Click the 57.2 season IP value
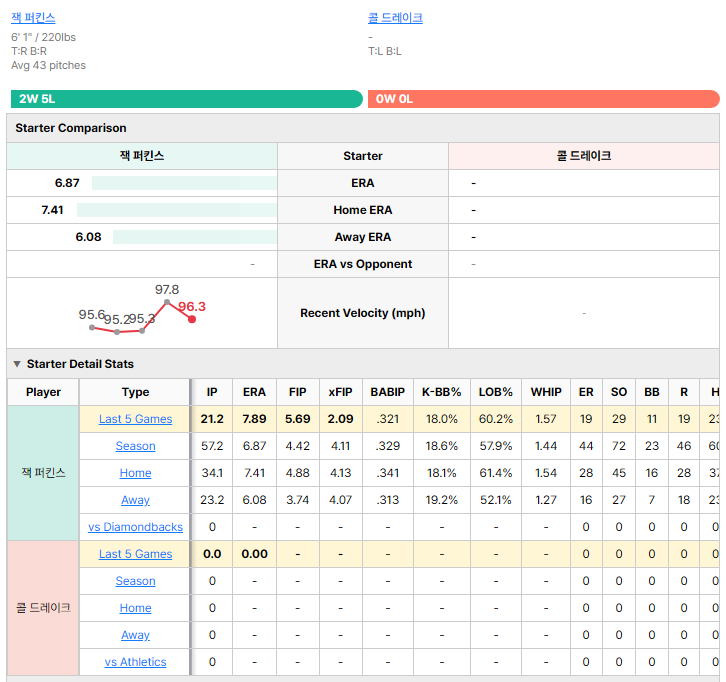This screenshot has height=682, width=726. tap(212, 446)
